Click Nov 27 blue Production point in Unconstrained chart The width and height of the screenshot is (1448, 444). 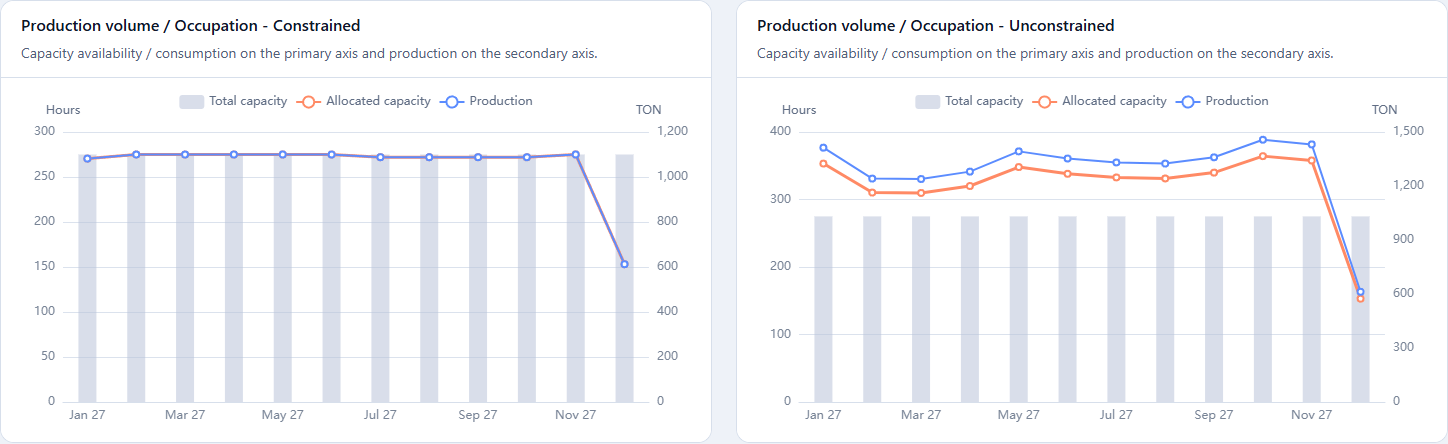tap(1312, 144)
